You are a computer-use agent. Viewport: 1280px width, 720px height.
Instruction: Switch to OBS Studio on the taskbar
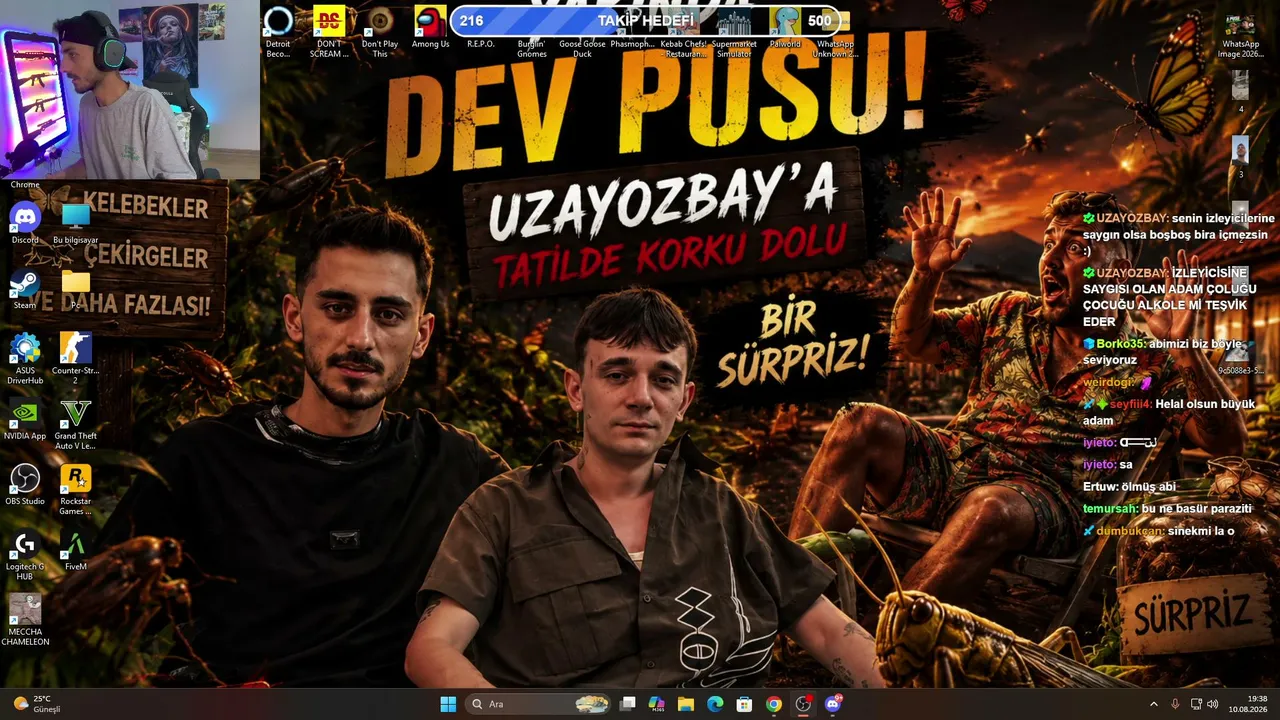coord(803,704)
